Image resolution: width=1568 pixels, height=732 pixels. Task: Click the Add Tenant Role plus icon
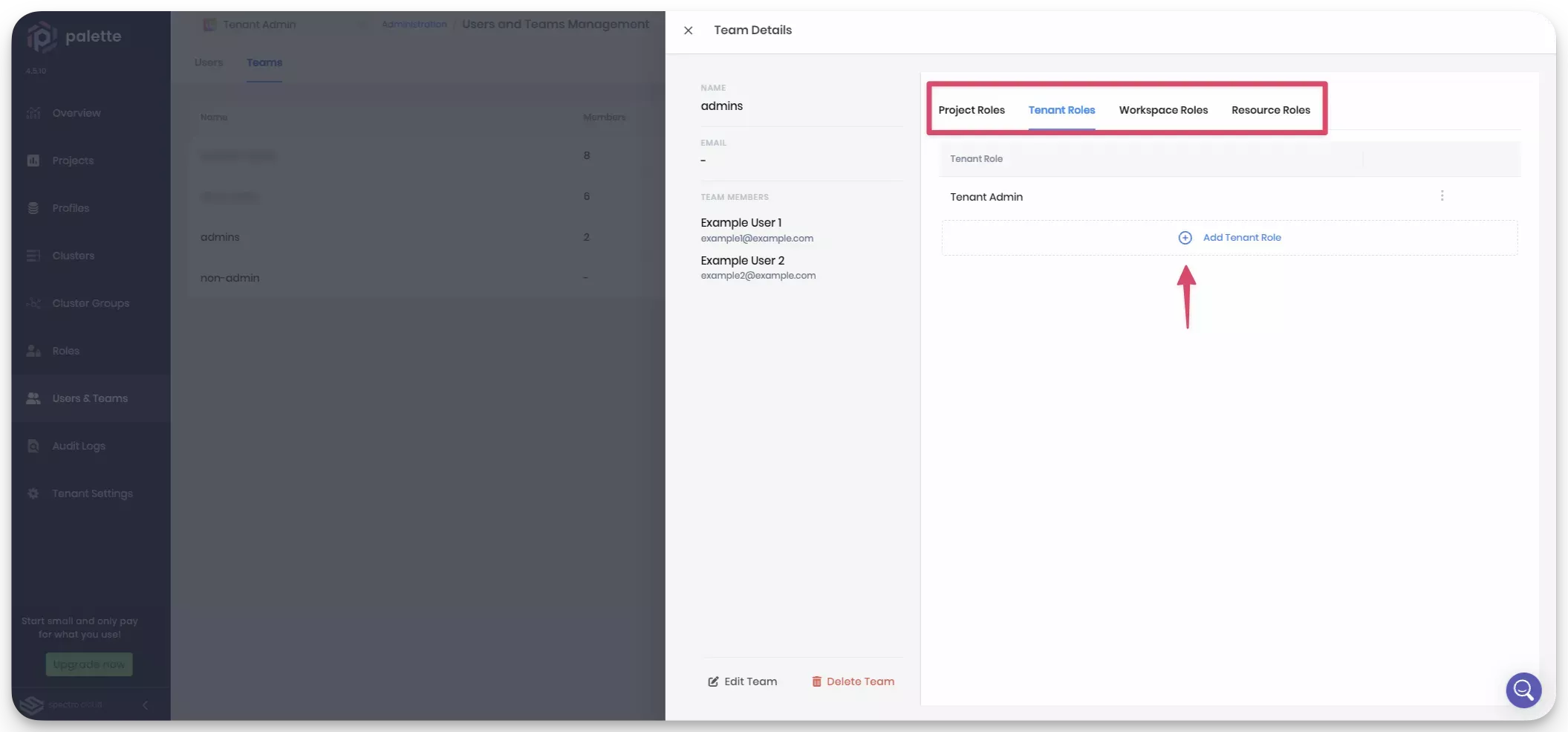(1185, 238)
